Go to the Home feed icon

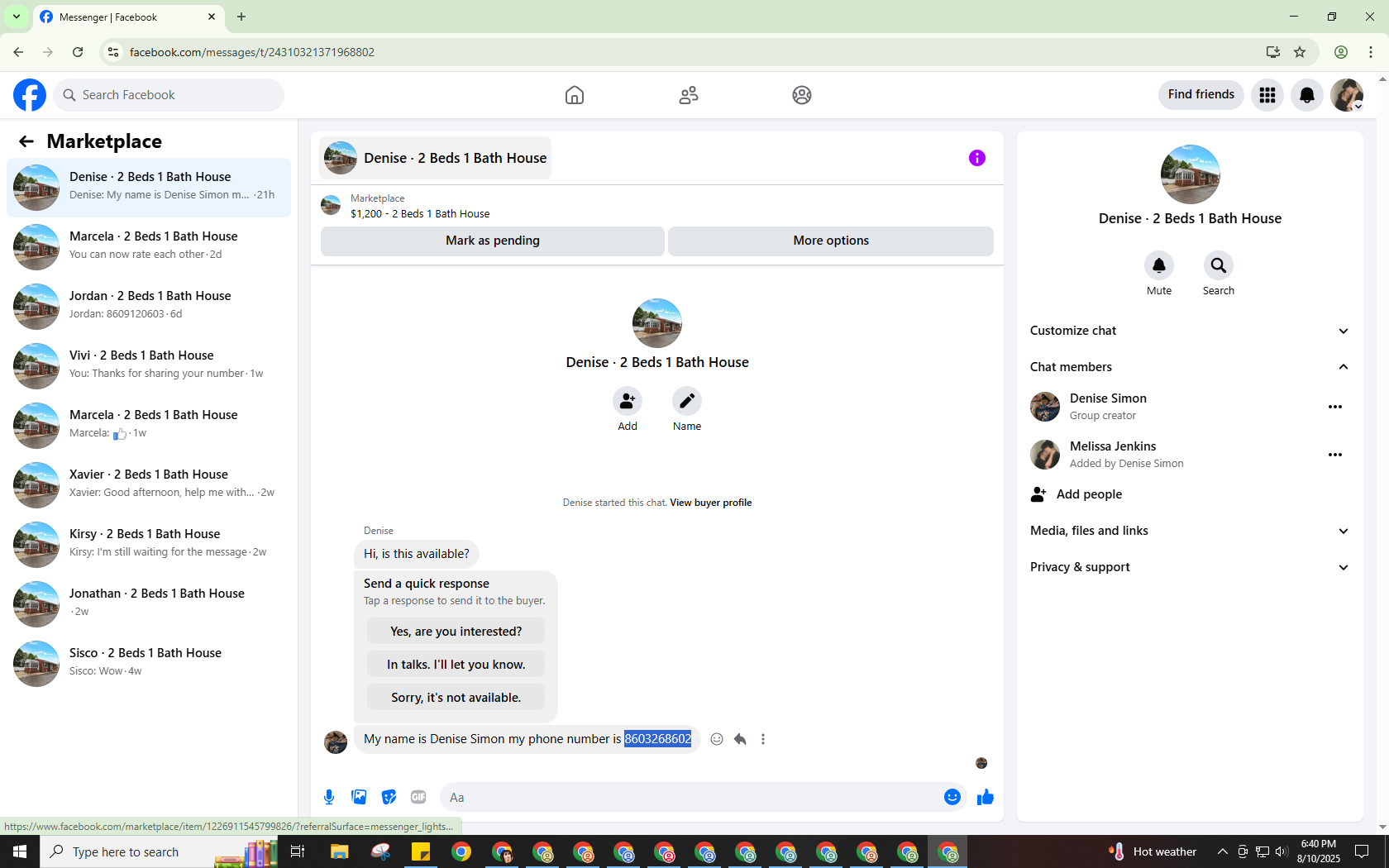575,95
